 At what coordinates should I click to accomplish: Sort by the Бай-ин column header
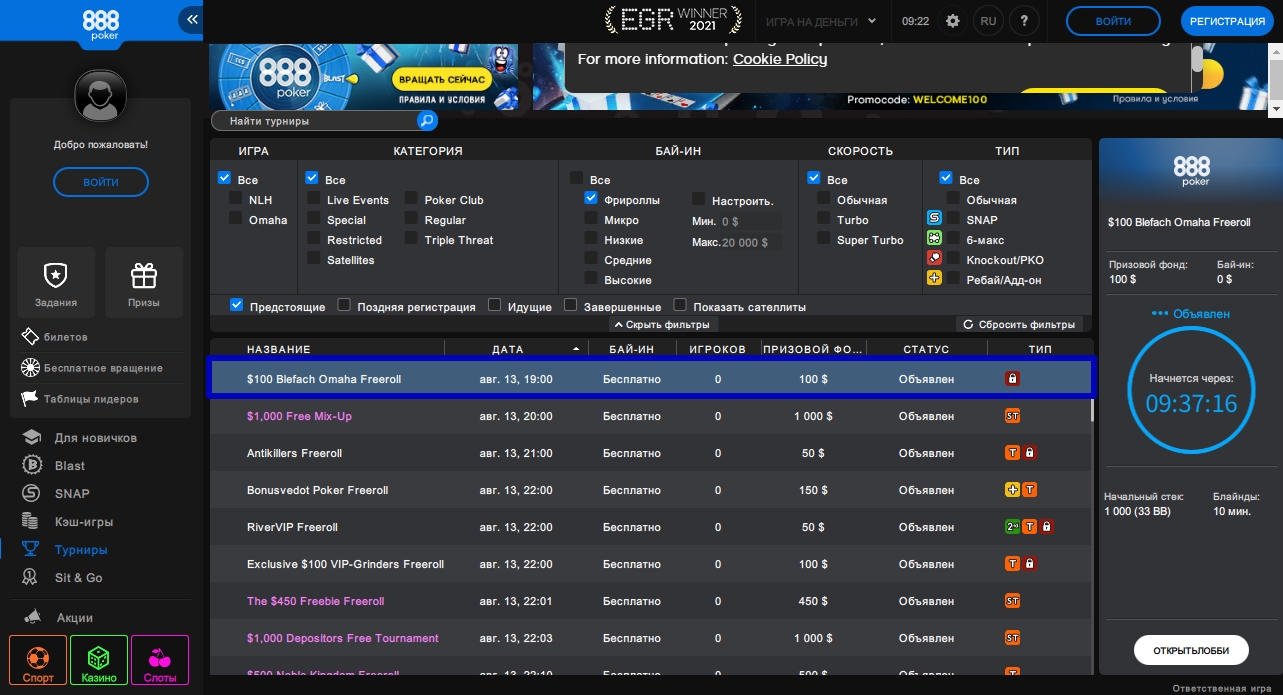click(632, 349)
